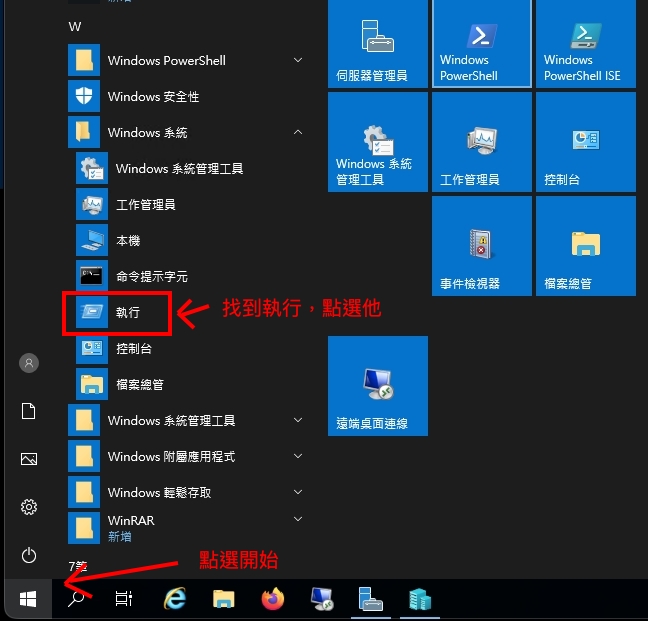Click the Windows Start button
This screenshot has width=648, height=621.
28,598
